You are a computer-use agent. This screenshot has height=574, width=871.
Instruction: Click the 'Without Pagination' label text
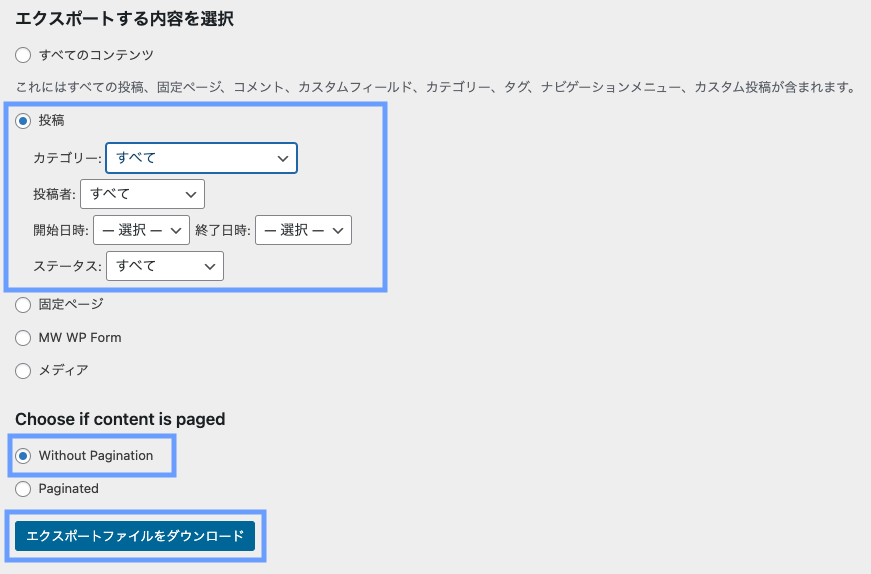(x=96, y=456)
